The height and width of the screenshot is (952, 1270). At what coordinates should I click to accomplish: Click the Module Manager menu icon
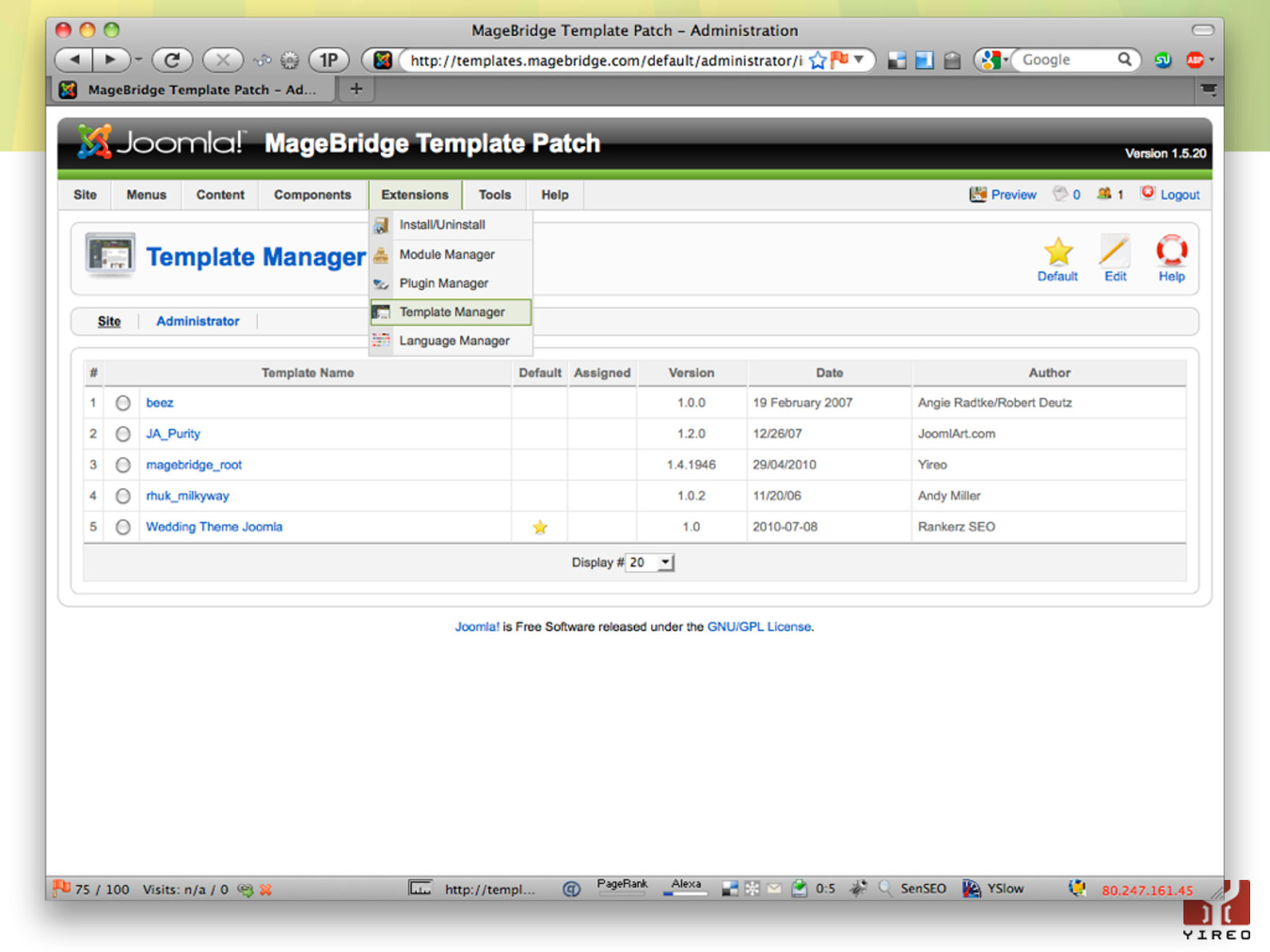[x=381, y=255]
